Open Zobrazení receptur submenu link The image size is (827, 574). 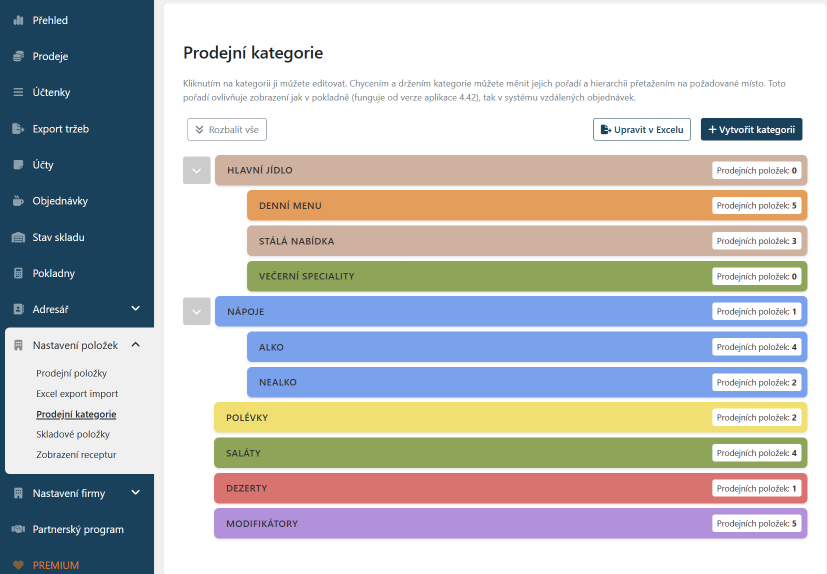[76, 454]
